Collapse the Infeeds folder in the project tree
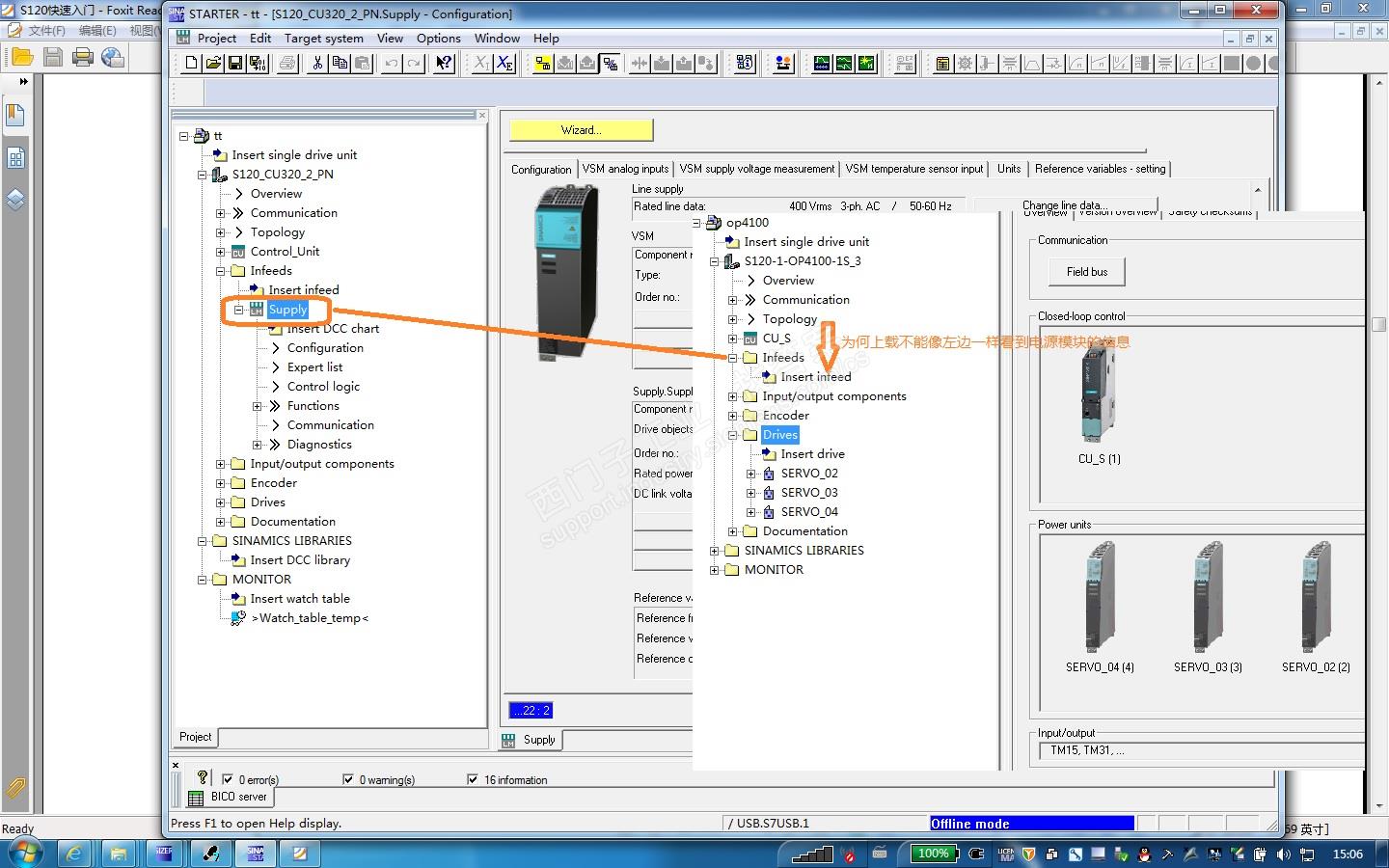 (x=221, y=271)
